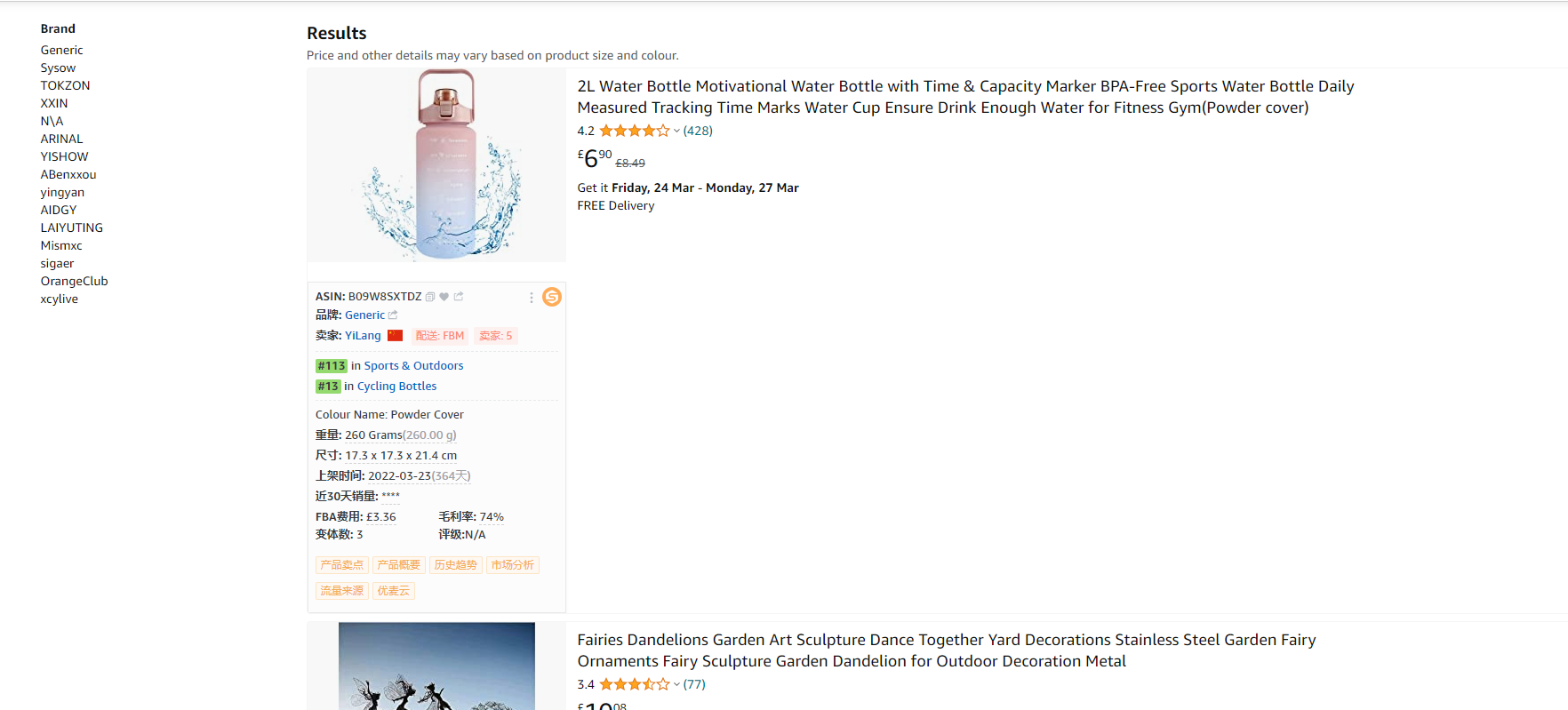This screenshot has height=710, width=1568.
Task: Click the pink water bottle thumbnail
Action: pyautogui.click(x=437, y=165)
